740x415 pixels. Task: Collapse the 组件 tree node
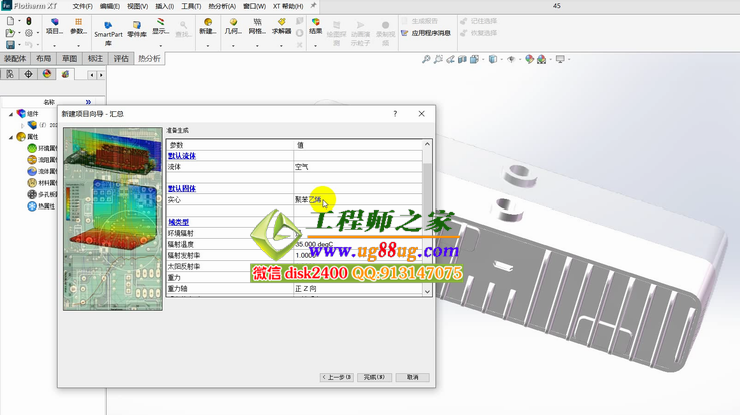[11, 114]
